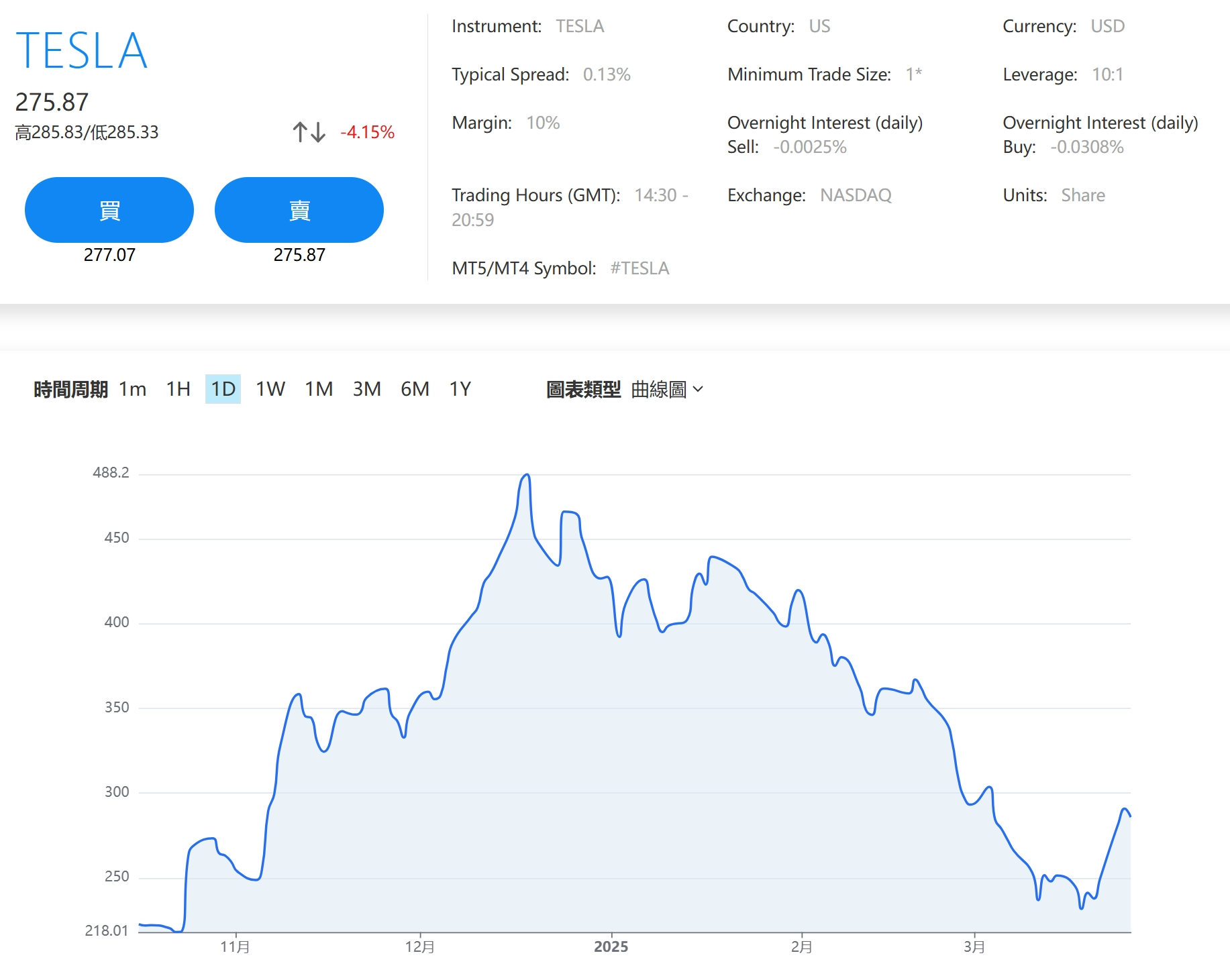The height and width of the screenshot is (980, 1230).
Task: Click the Overnight Interest Buy value -0.0308%
Action: point(1087,147)
